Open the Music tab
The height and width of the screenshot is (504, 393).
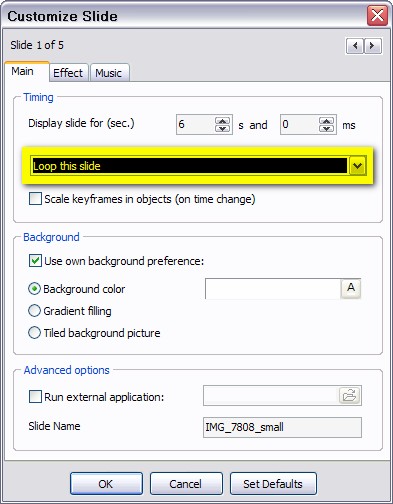click(x=109, y=73)
